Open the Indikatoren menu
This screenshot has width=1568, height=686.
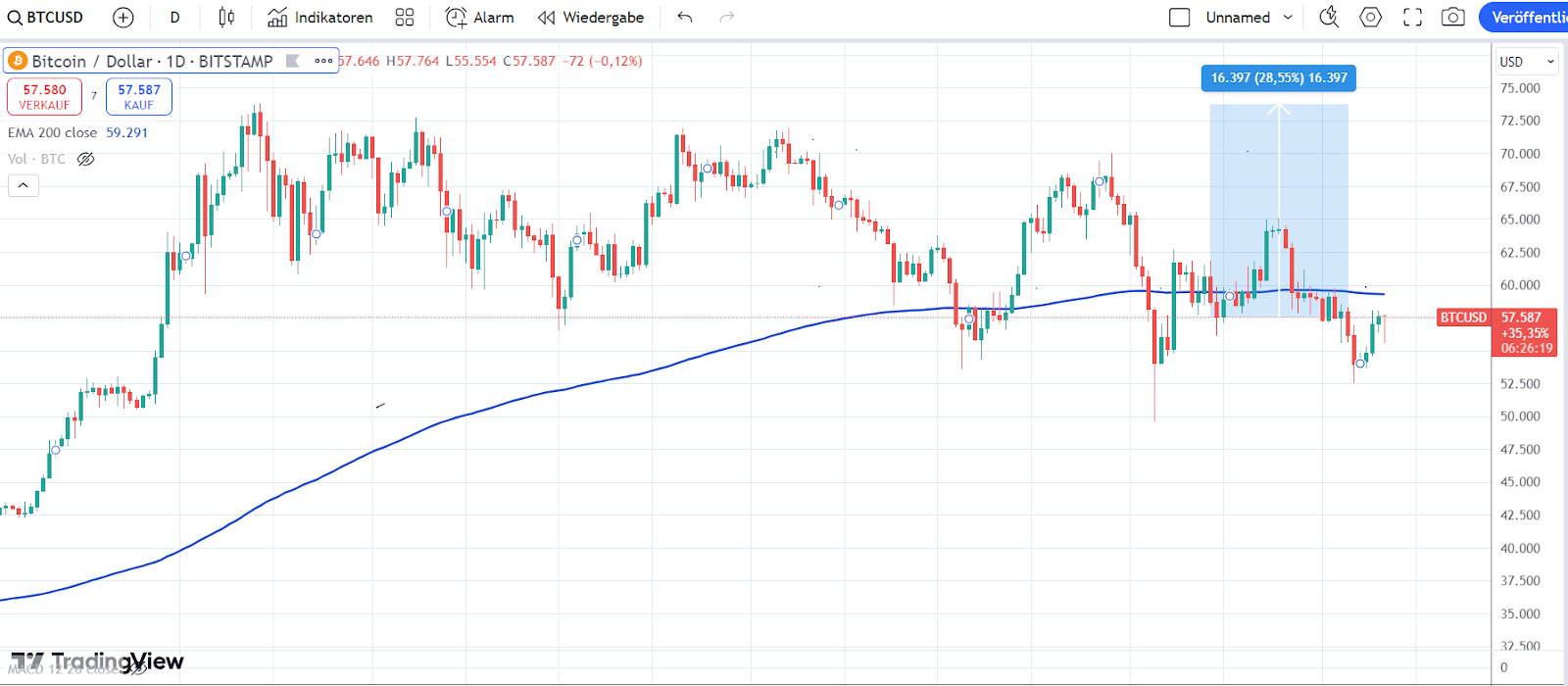tap(320, 18)
